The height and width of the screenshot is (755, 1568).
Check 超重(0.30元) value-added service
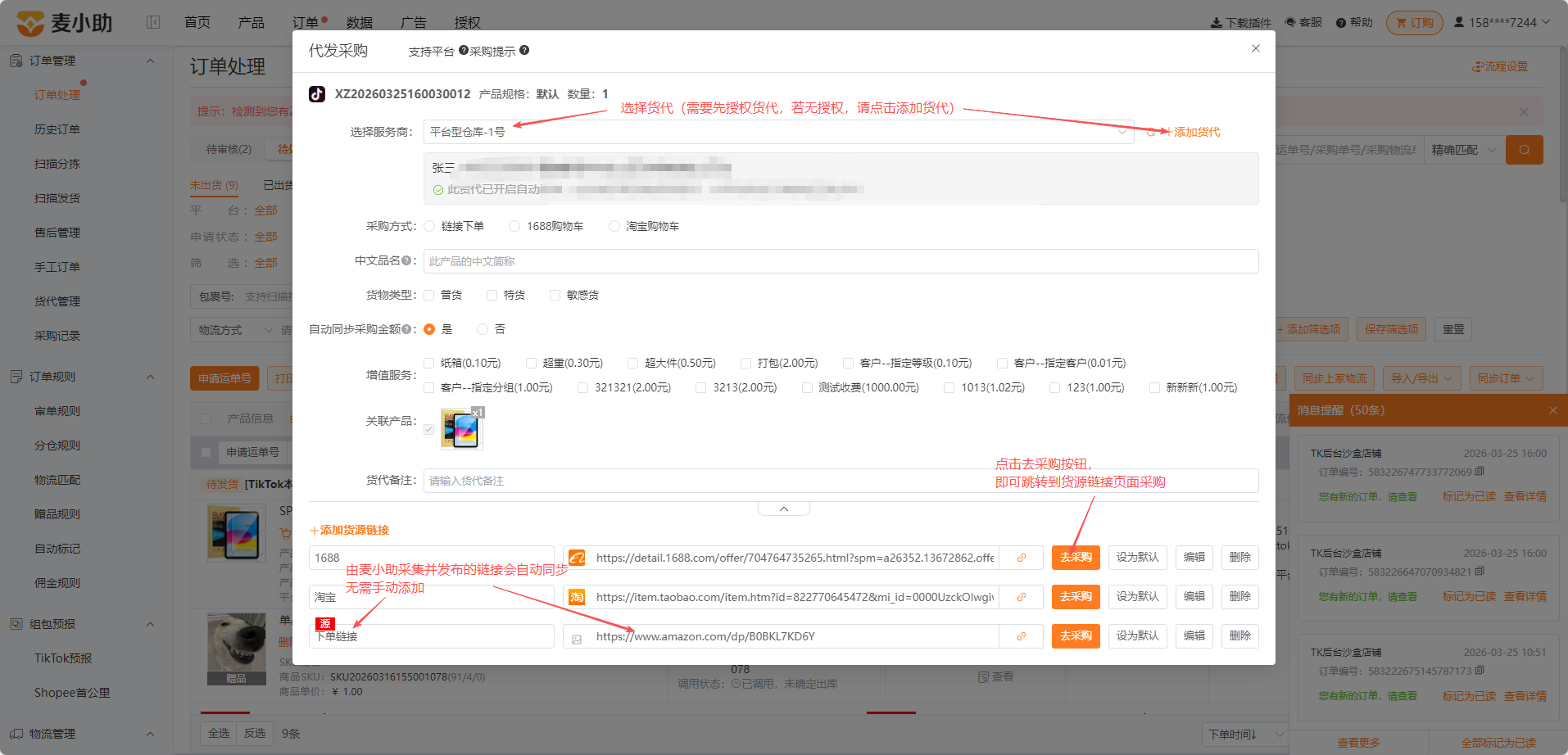point(531,363)
